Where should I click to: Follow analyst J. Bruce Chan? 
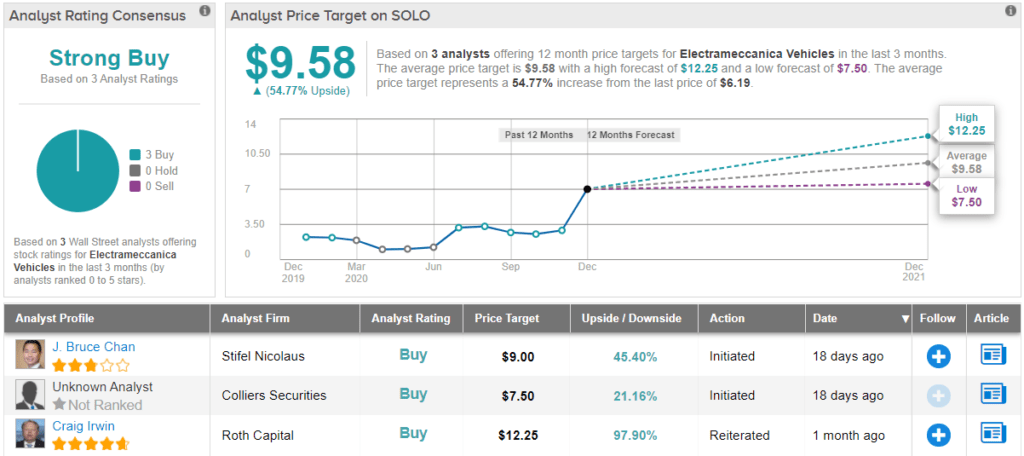pyautogui.click(x=938, y=355)
